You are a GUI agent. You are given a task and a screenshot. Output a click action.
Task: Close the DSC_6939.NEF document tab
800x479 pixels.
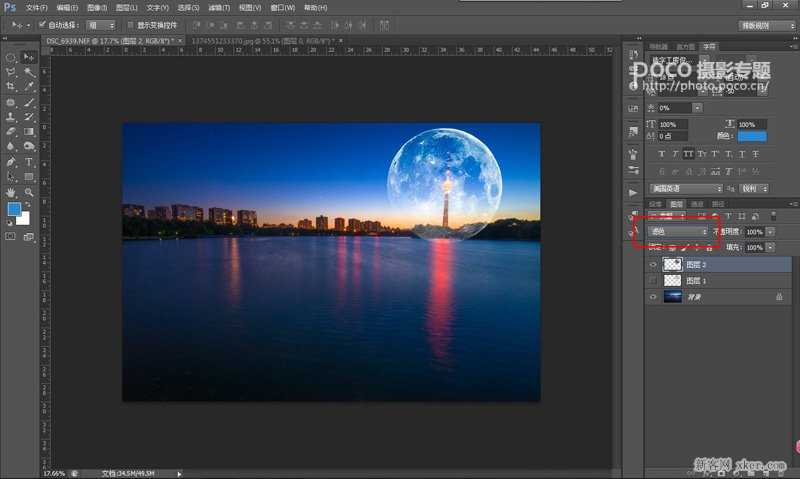click(180, 40)
